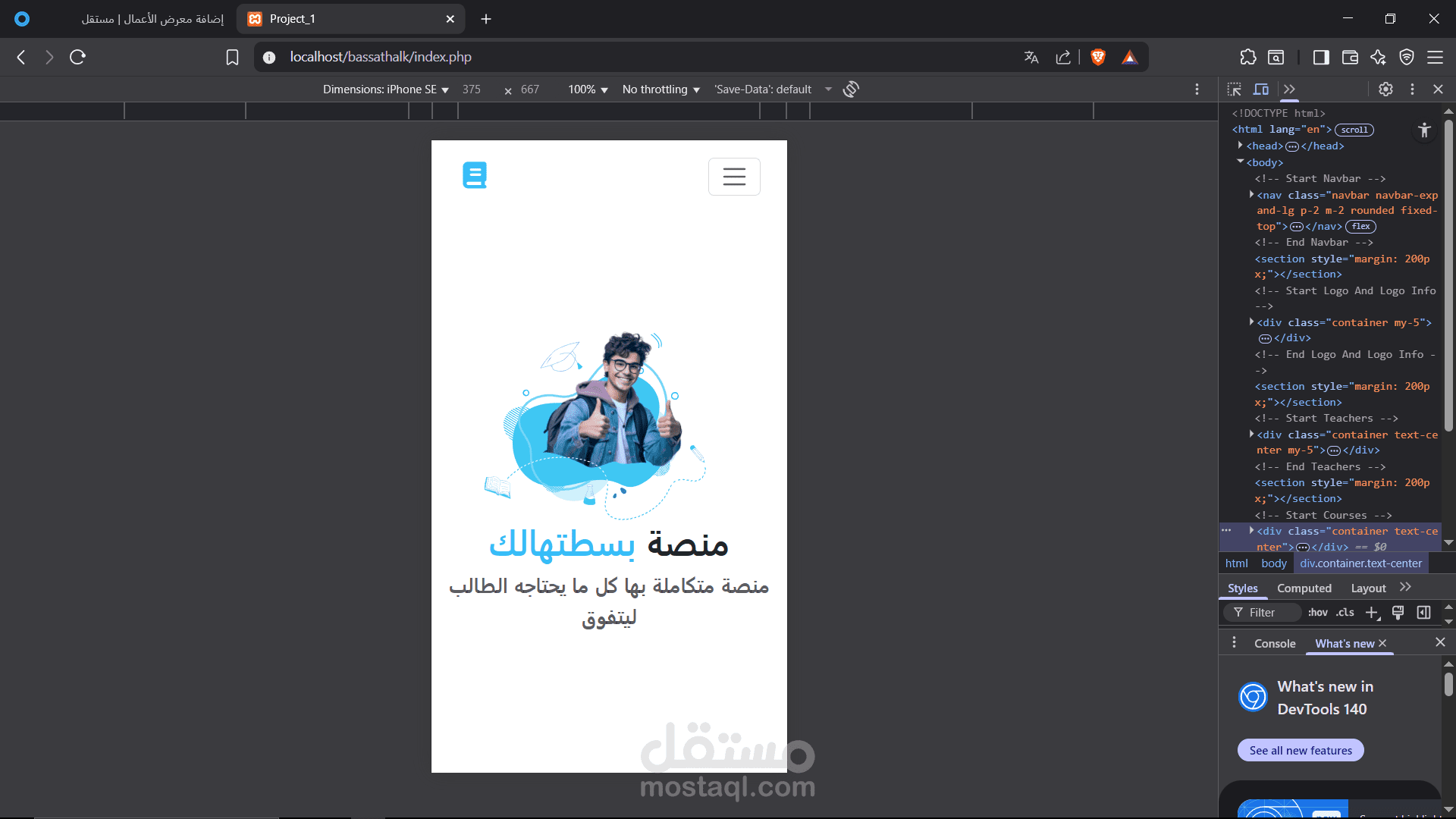1456x819 pixels.
Task: Open the page's hamburger navbar toggler
Action: [734, 177]
